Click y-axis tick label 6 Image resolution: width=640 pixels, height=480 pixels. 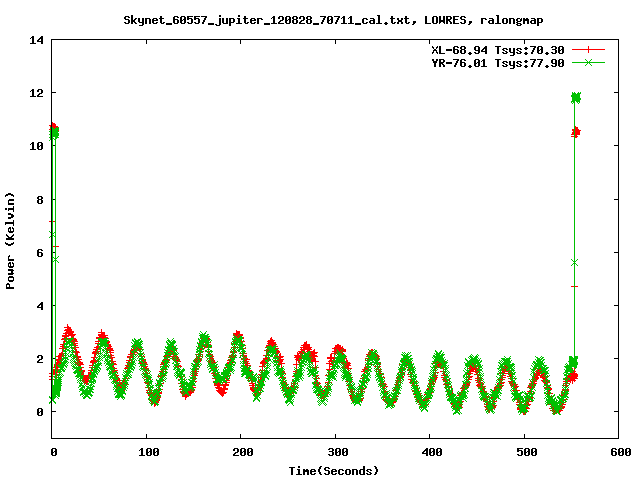click(40, 253)
